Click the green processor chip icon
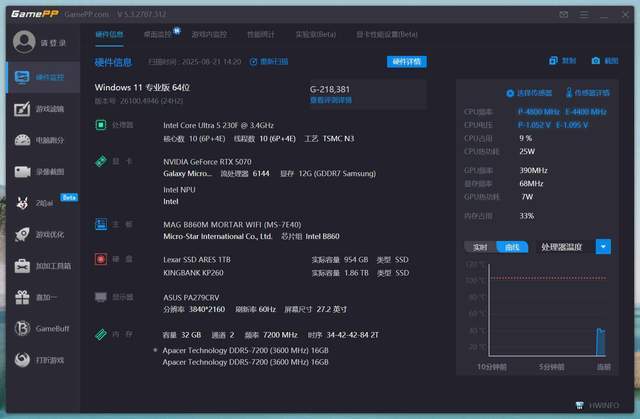Viewport: 640px width, 419px height. click(x=101, y=124)
